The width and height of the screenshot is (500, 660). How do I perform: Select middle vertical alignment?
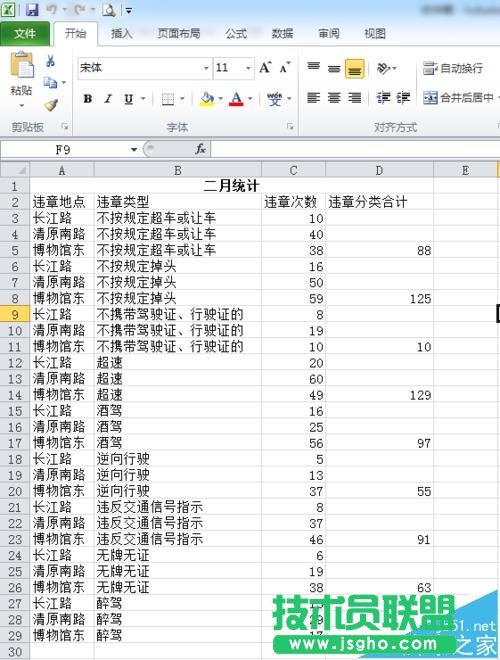pos(334,68)
